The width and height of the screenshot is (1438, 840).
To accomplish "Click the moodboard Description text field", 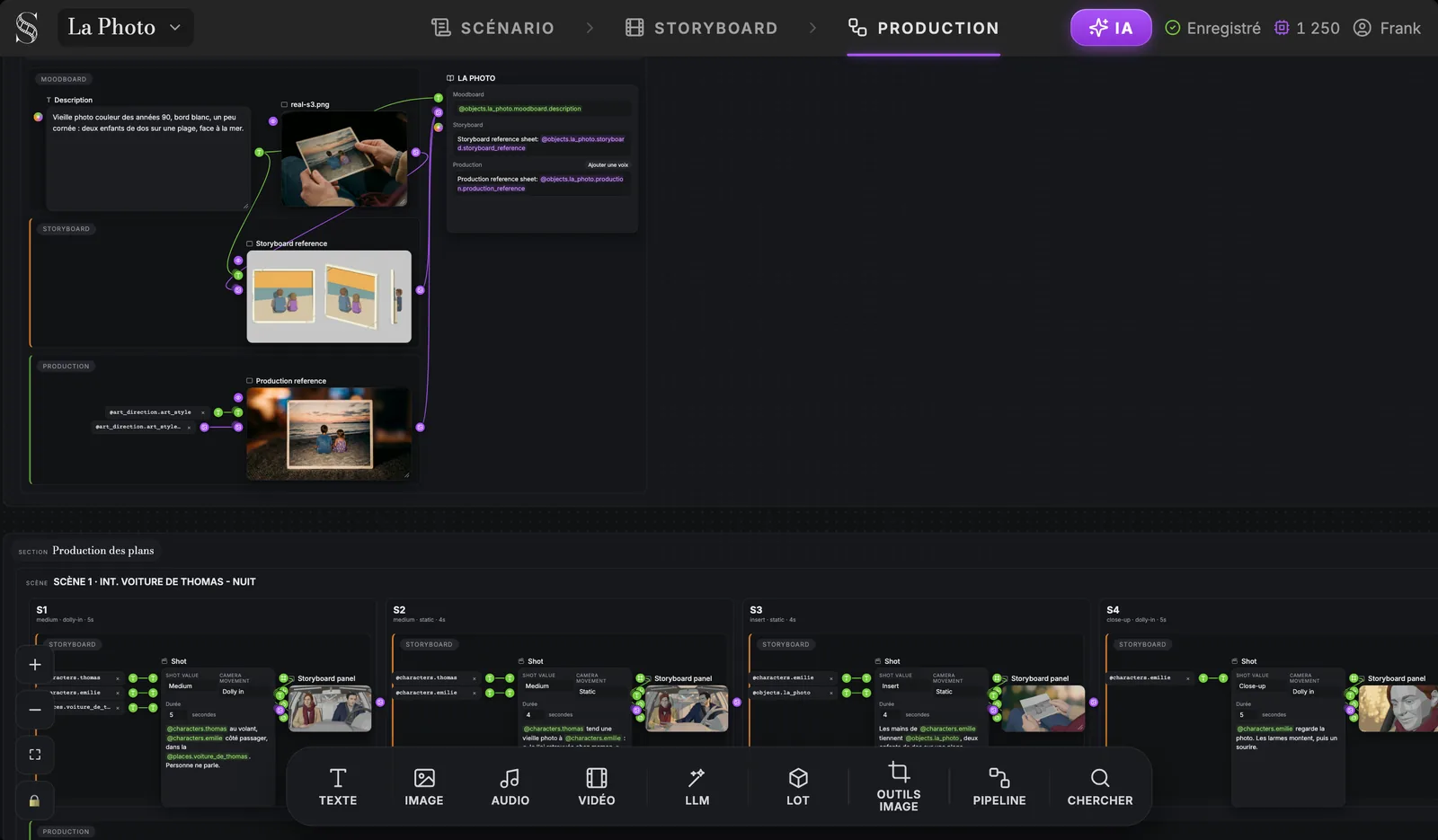I will tap(148, 160).
